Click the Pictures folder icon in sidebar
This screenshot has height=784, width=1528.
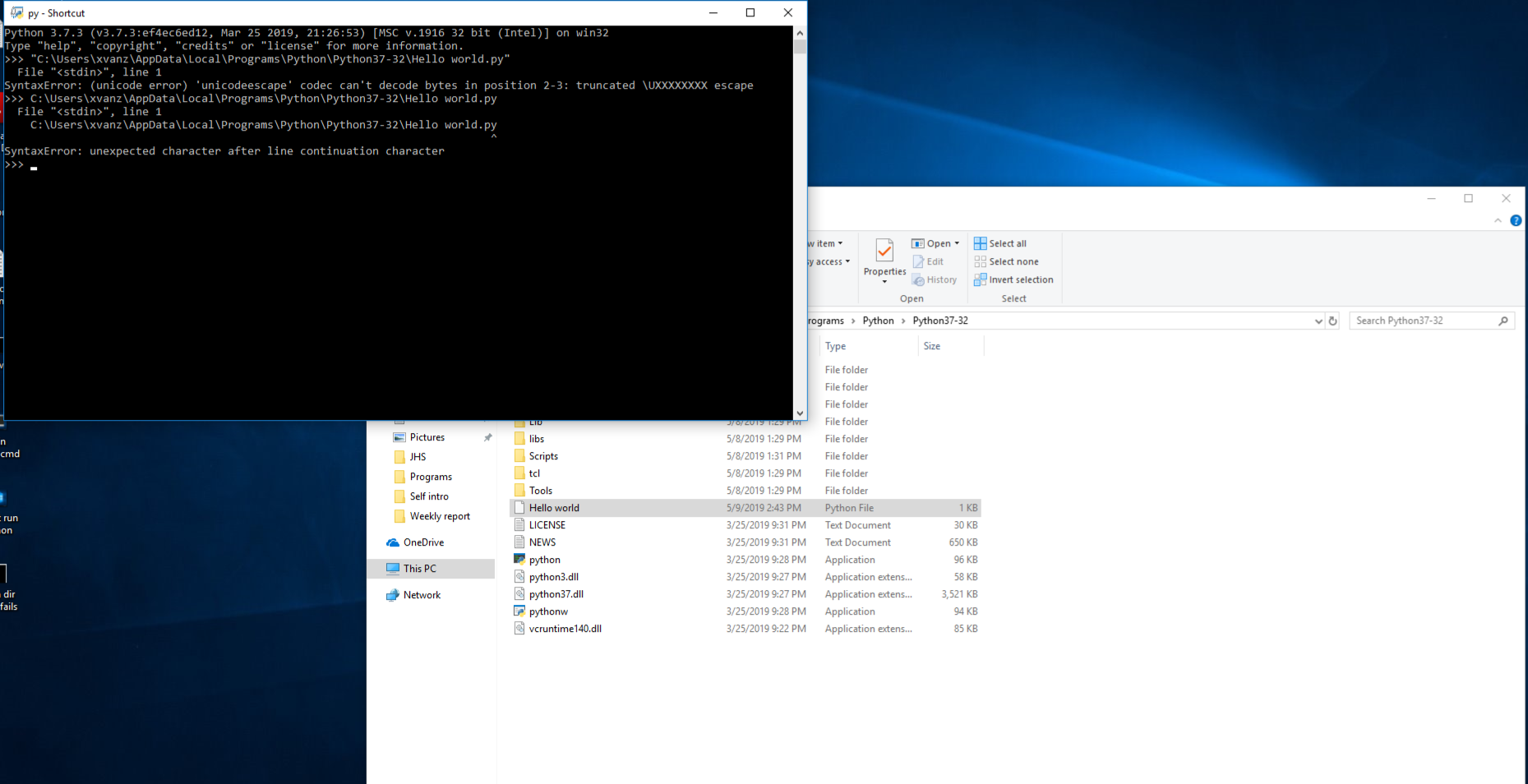(399, 437)
